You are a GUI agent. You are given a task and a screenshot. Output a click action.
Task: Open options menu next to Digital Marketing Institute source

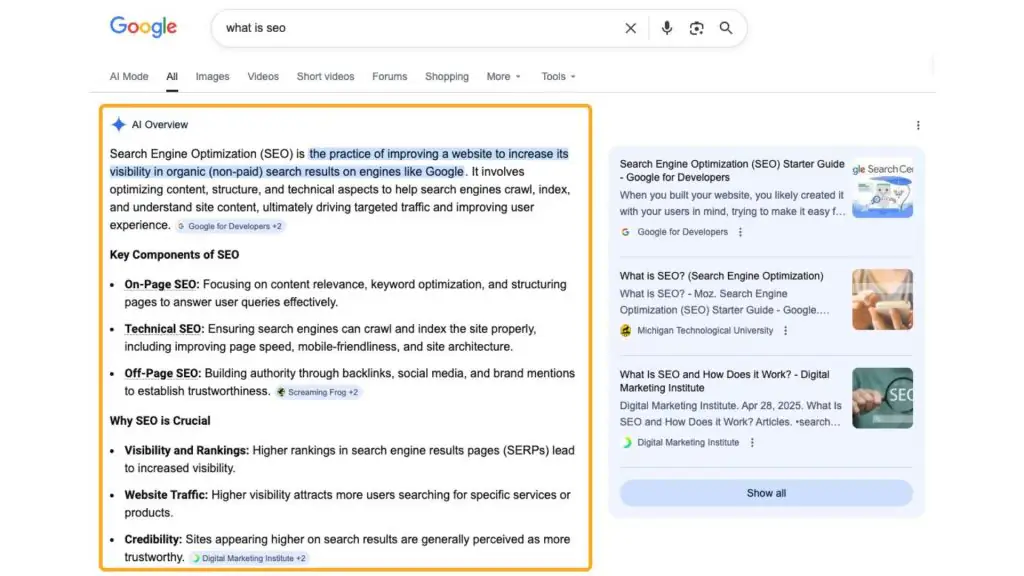pyautogui.click(x=752, y=442)
